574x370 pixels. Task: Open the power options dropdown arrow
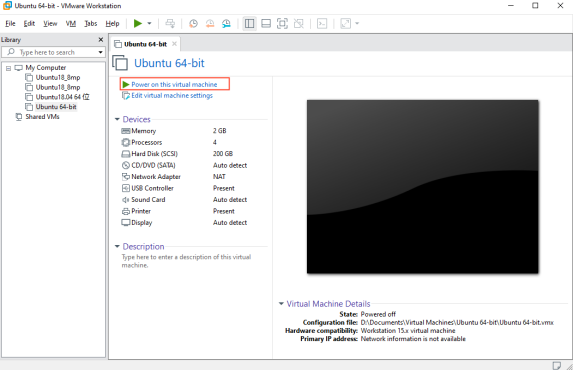pos(149,24)
